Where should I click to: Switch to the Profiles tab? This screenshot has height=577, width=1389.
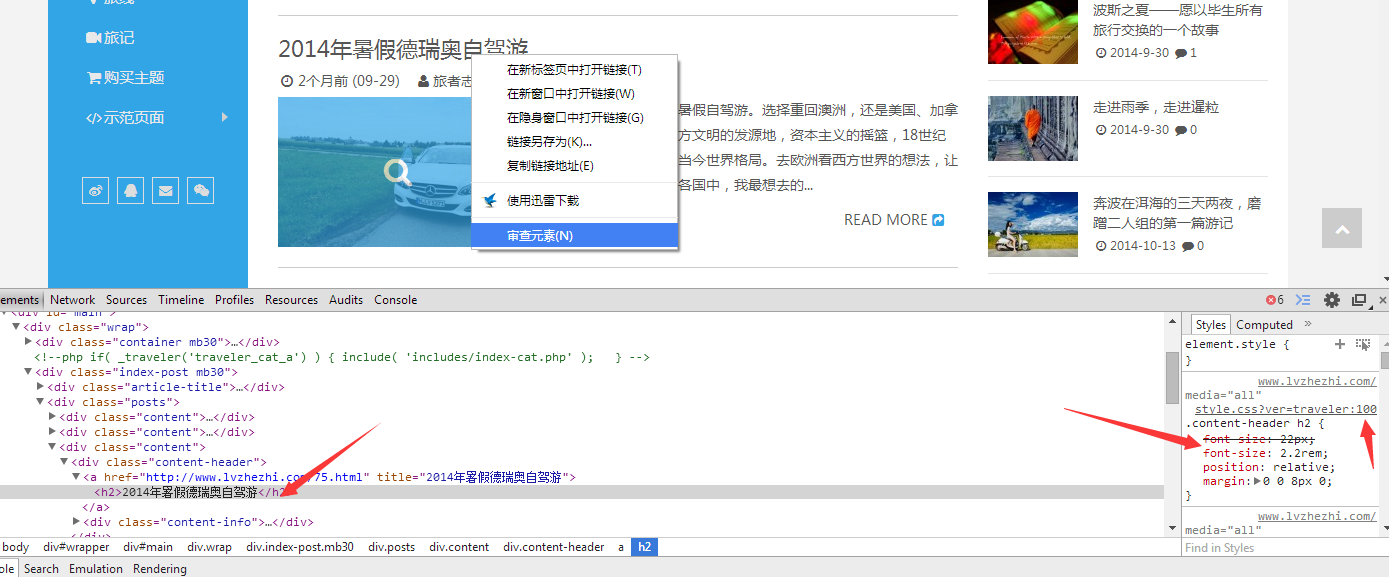tap(234, 300)
